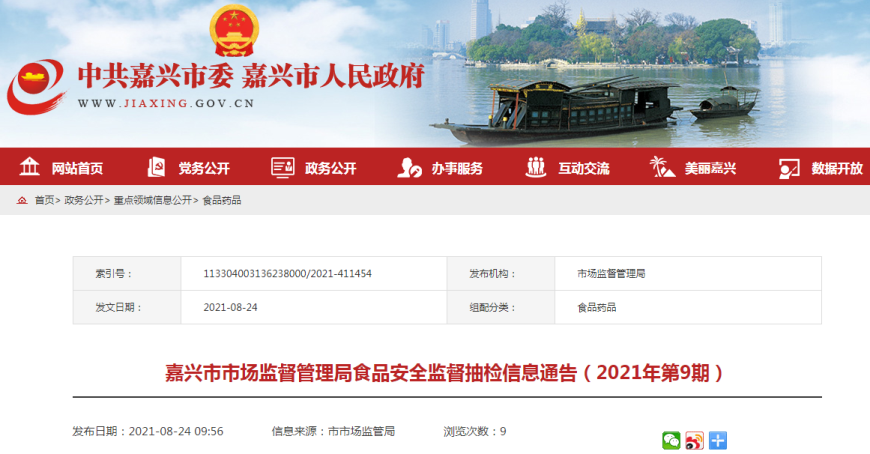Click the 组配分类 label cell
The height and width of the screenshot is (454, 870).
coord(501,307)
